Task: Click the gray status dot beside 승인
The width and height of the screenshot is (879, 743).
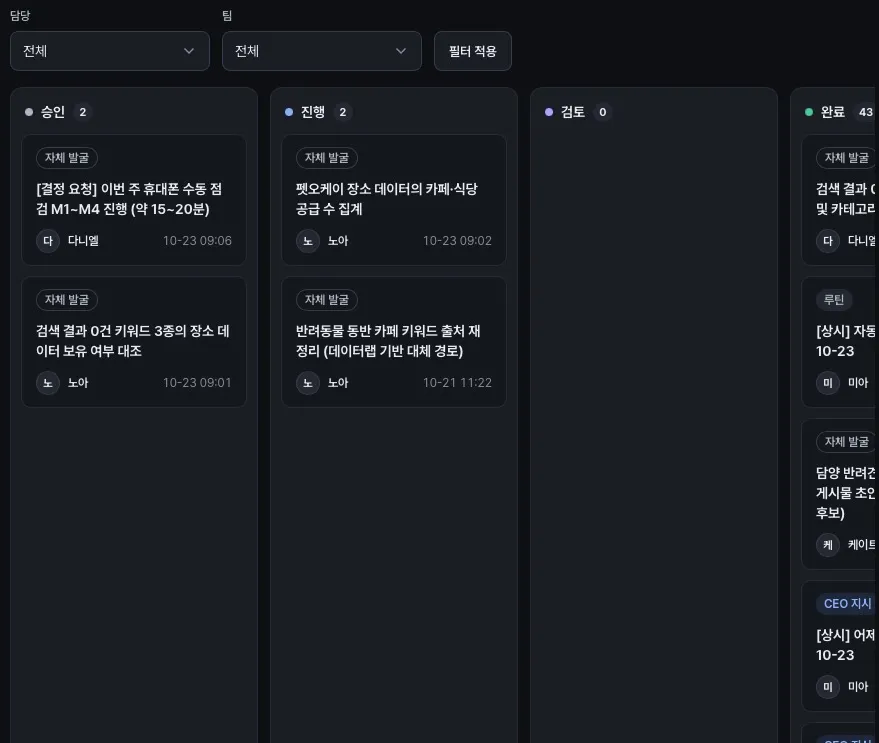Action: (29, 112)
